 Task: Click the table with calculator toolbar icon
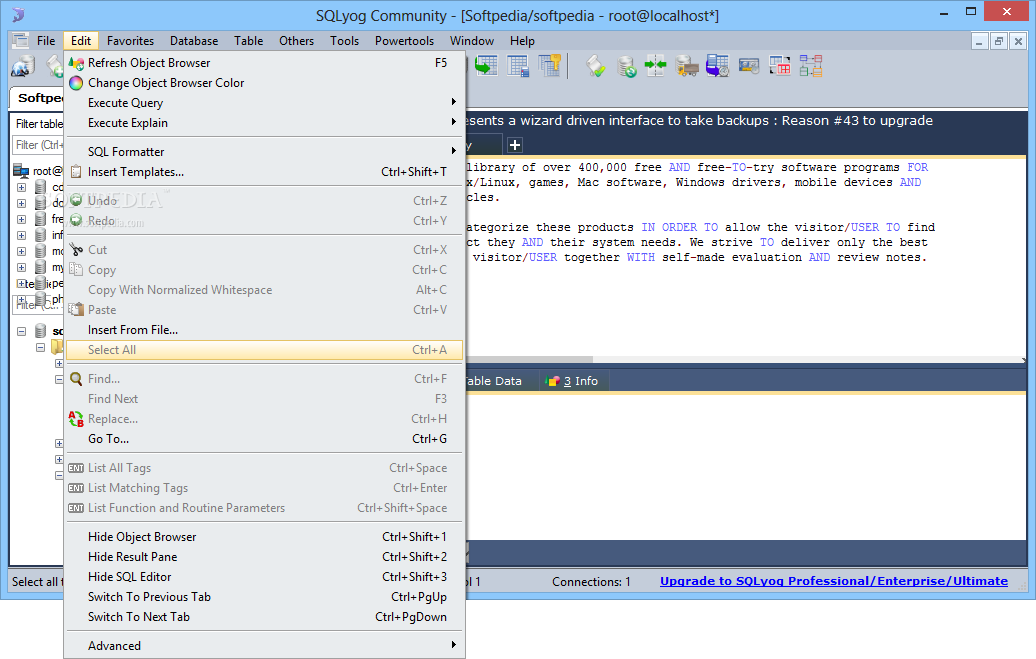pos(518,66)
